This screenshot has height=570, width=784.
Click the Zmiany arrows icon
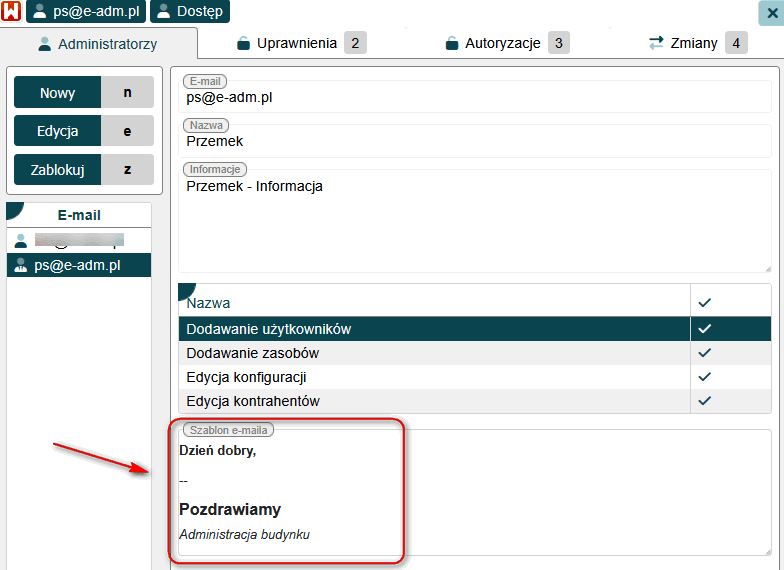point(656,43)
